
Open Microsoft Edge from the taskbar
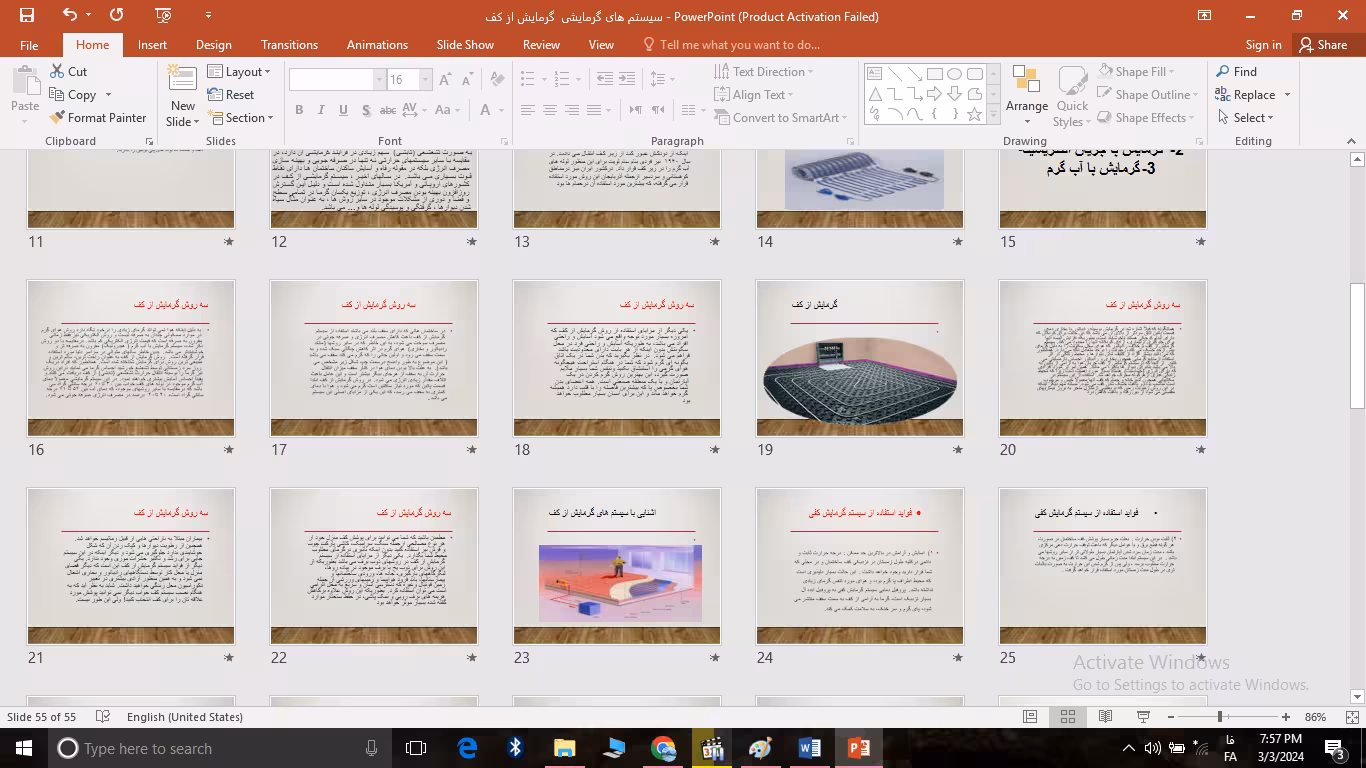pyautogui.click(x=467, y=748)
